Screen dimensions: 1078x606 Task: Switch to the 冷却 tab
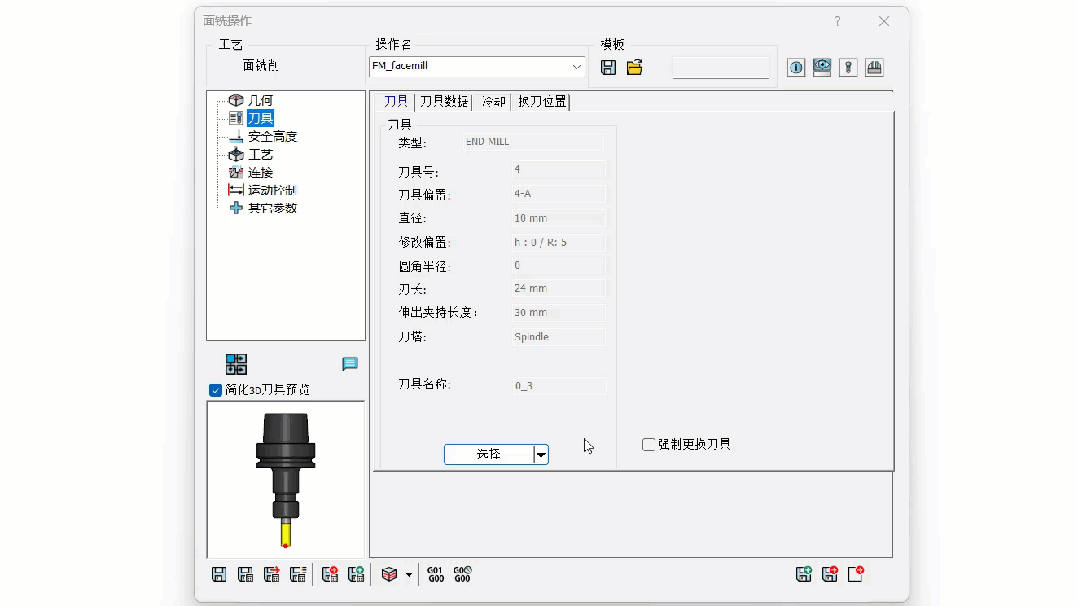pos(494,102)
